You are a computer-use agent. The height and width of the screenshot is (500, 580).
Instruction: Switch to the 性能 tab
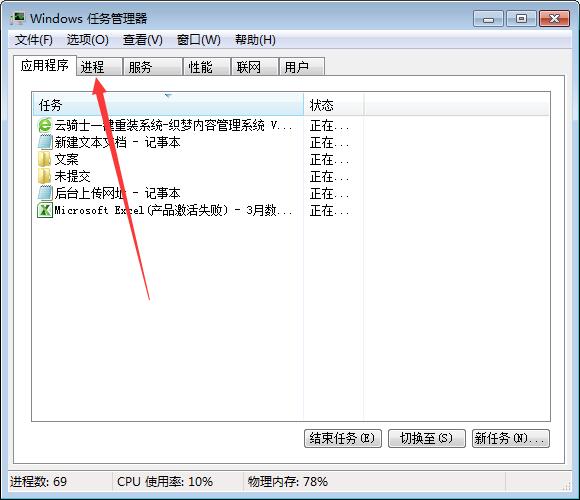point(207,67)
